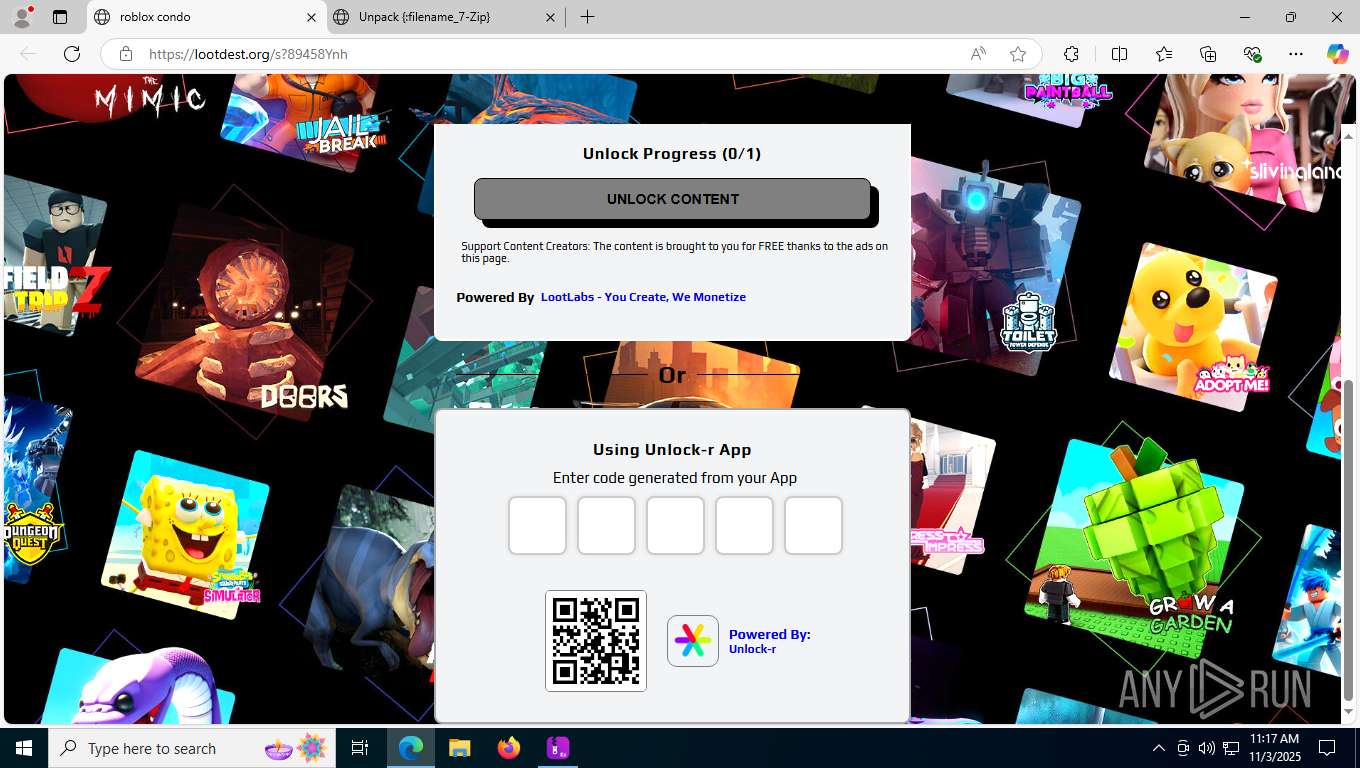Toggle Split screen view

1119,54
